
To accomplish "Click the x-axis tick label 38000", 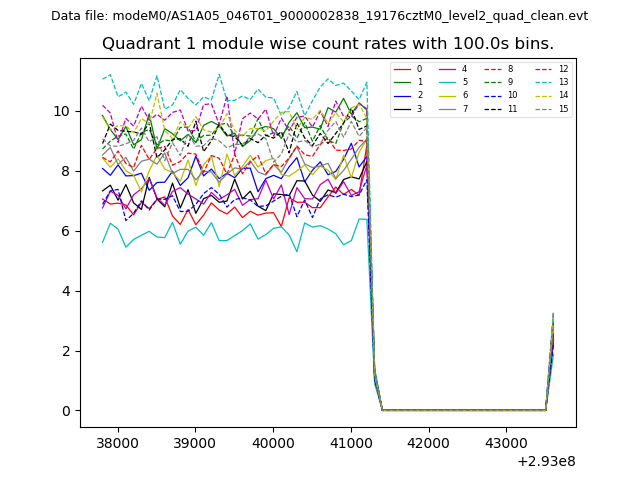I will click(x=117, y=441).
